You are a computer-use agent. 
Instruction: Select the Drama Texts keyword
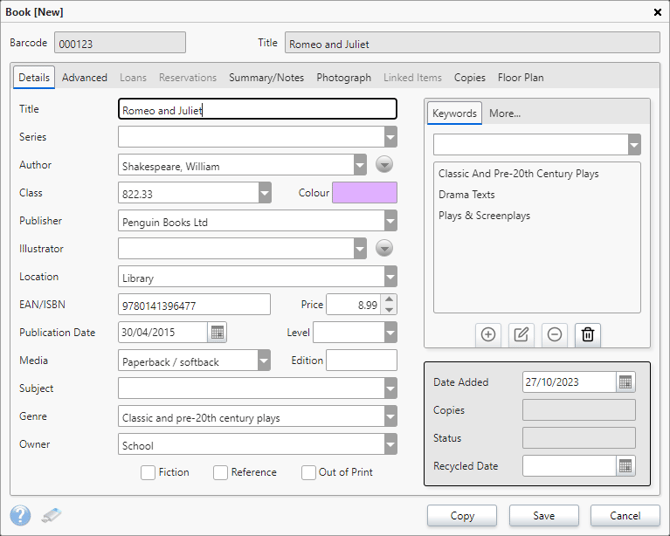467,194
